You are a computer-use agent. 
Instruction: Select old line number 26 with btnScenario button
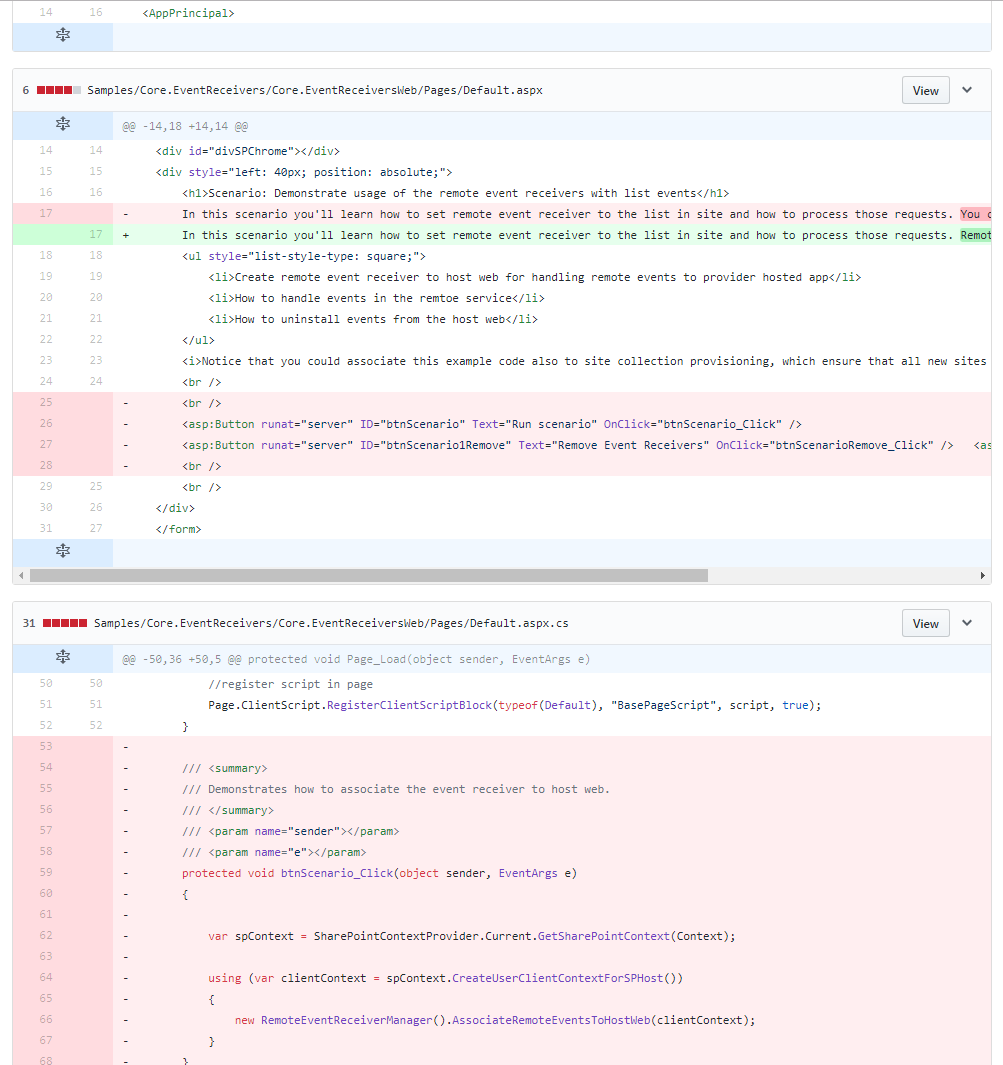(45, 423)
